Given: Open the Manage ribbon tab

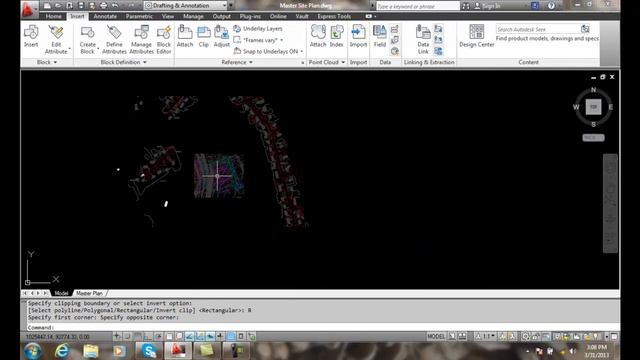Looking at the screenshot, I should tap(193, 16).
